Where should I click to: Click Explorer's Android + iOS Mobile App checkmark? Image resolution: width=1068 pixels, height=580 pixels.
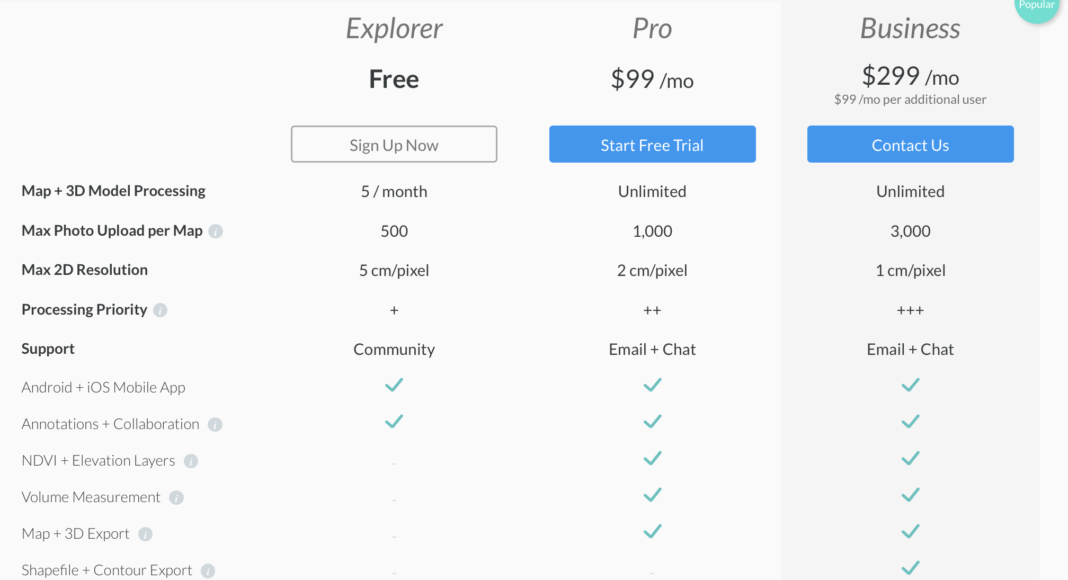coord(394,385)
